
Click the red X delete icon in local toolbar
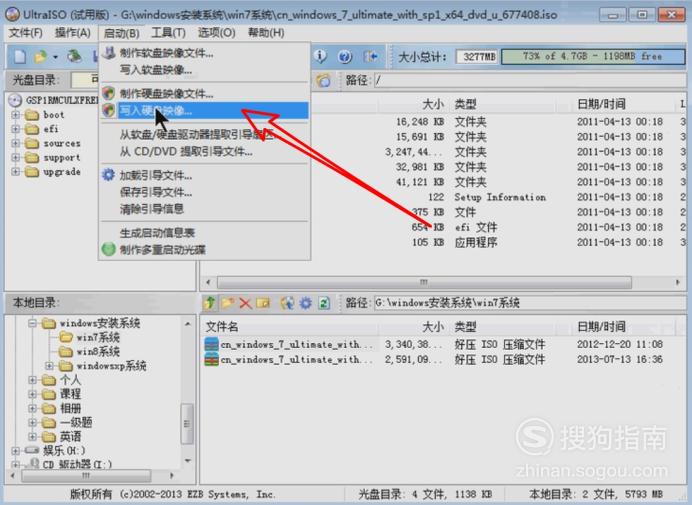[x=245, y=303]
